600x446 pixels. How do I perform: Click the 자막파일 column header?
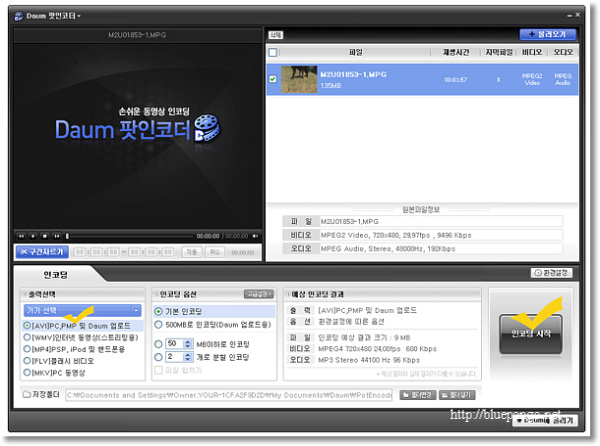(x=499, y=52)
